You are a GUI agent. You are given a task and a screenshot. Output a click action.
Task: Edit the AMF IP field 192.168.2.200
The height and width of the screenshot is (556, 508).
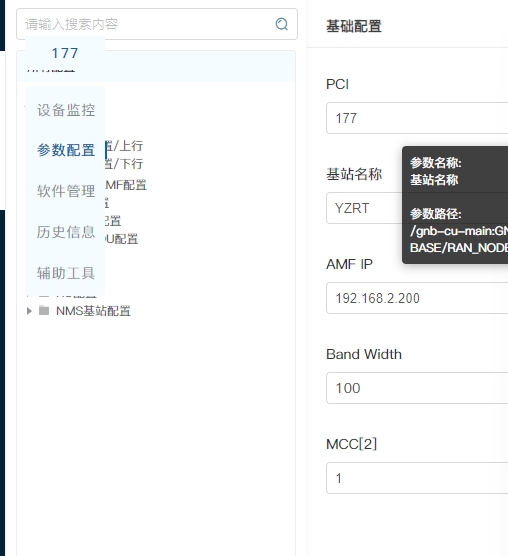(417, 298)
